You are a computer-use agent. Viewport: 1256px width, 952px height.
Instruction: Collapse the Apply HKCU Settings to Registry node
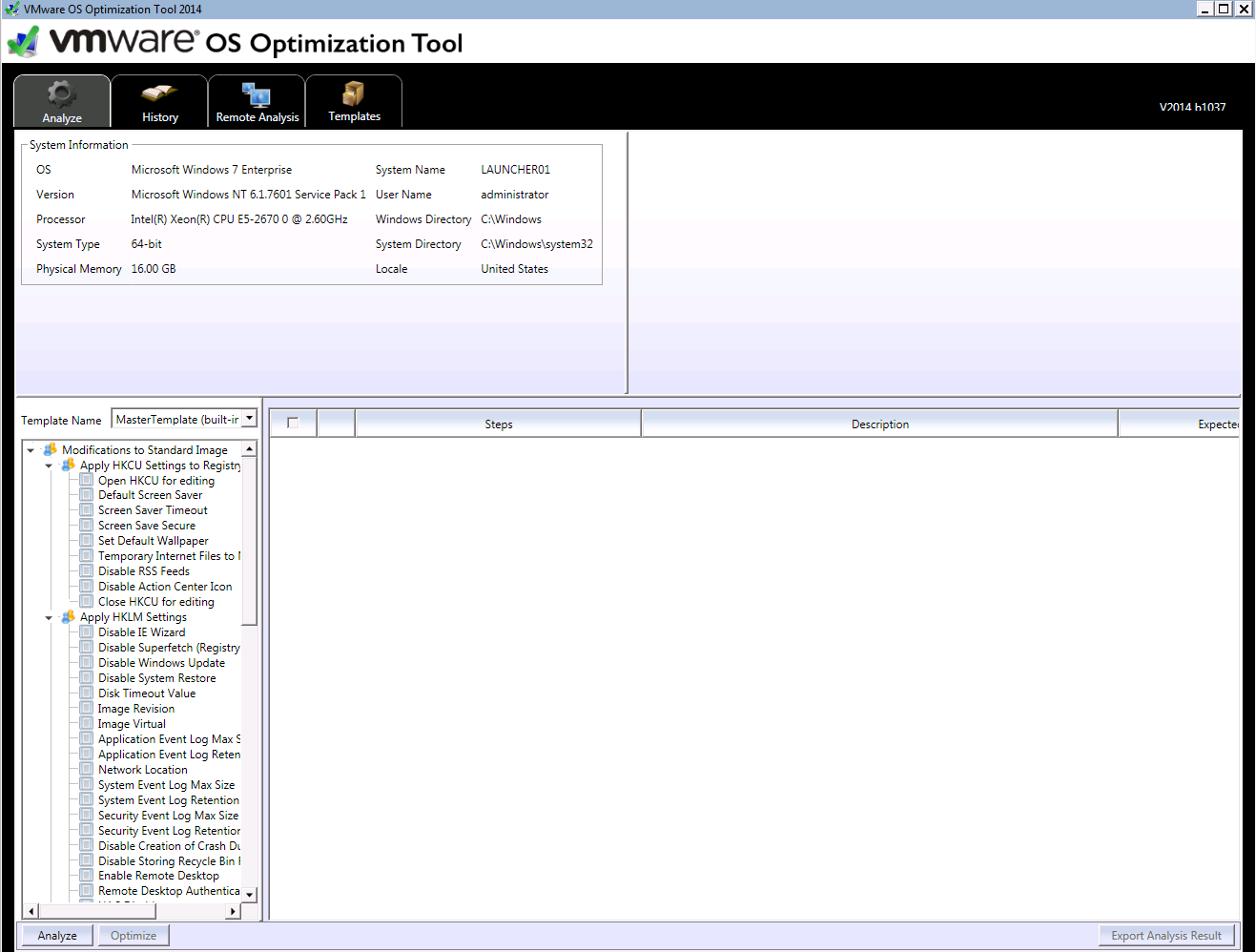coord(49,465)
